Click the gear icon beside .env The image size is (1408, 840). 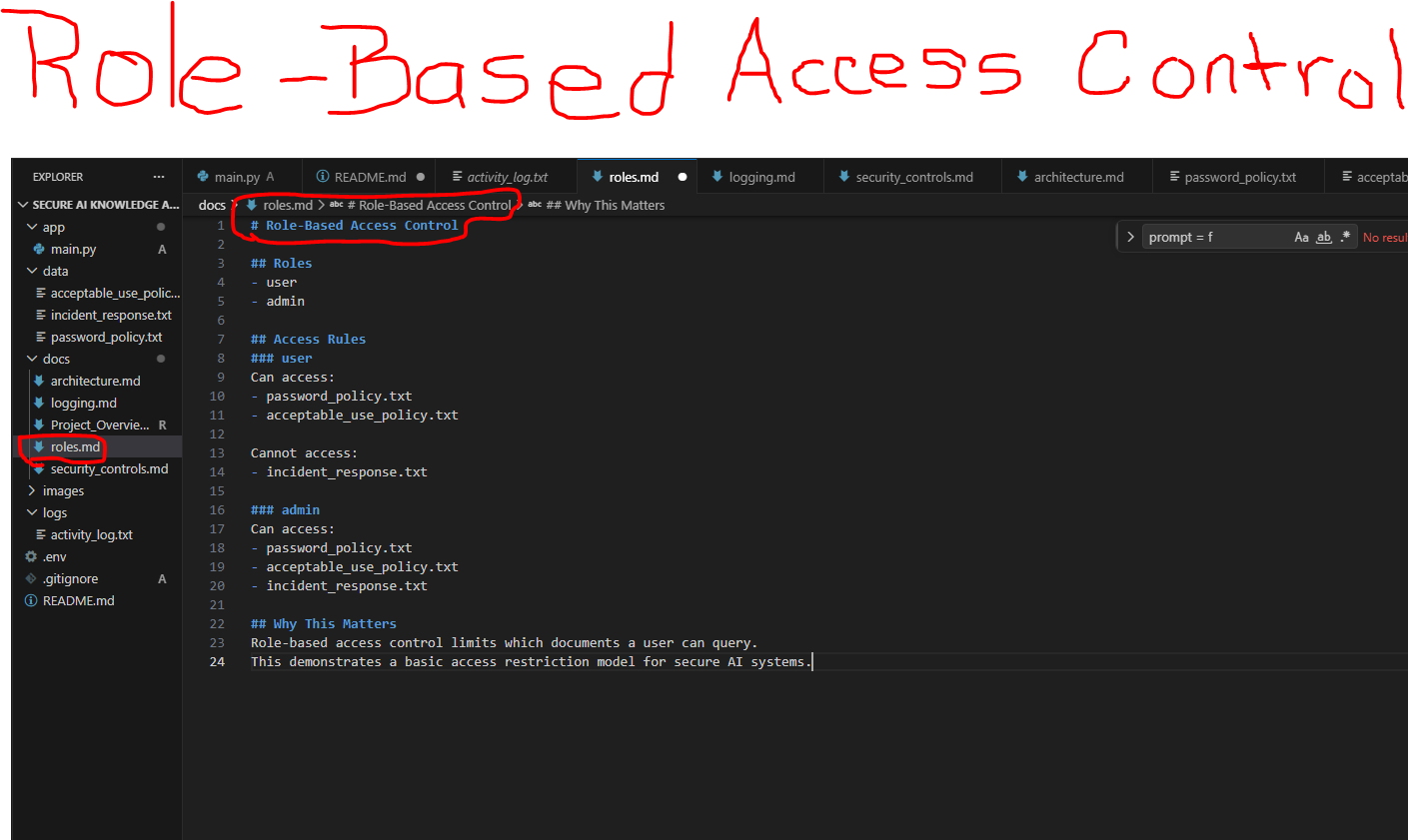[x=31, y=556]
